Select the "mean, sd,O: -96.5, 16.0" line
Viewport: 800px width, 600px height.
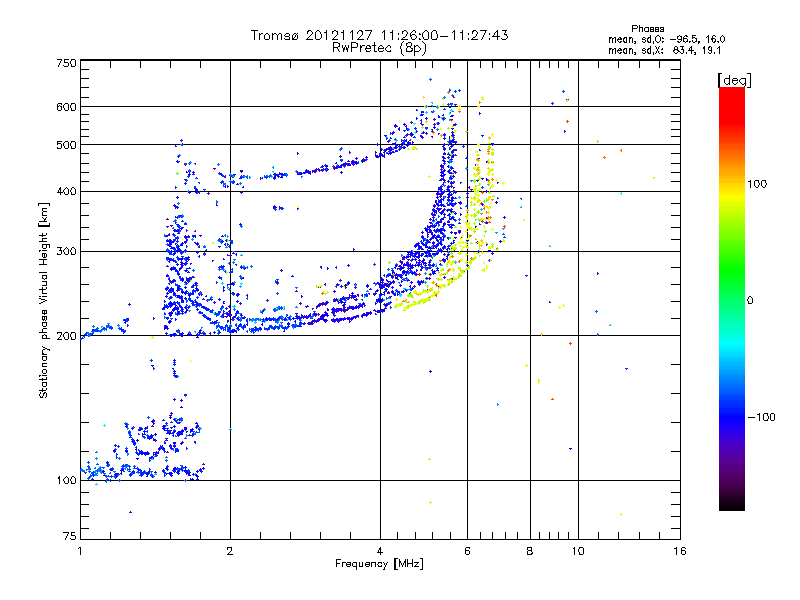pyautogui.click(x=666, y=39)
